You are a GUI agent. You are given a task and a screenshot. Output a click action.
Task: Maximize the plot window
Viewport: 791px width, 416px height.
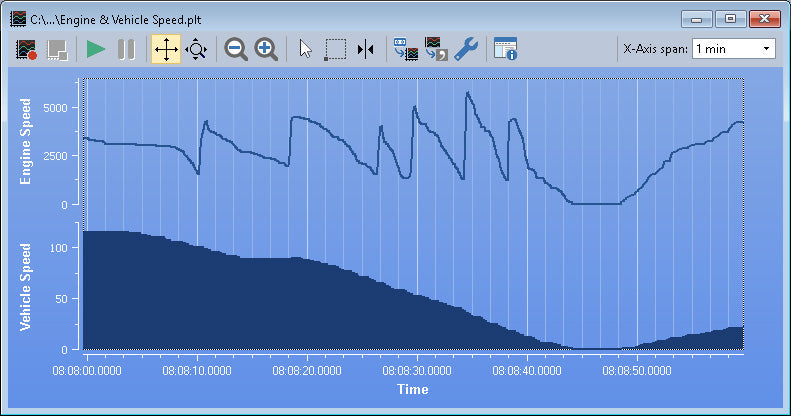(x=730, y=19)
